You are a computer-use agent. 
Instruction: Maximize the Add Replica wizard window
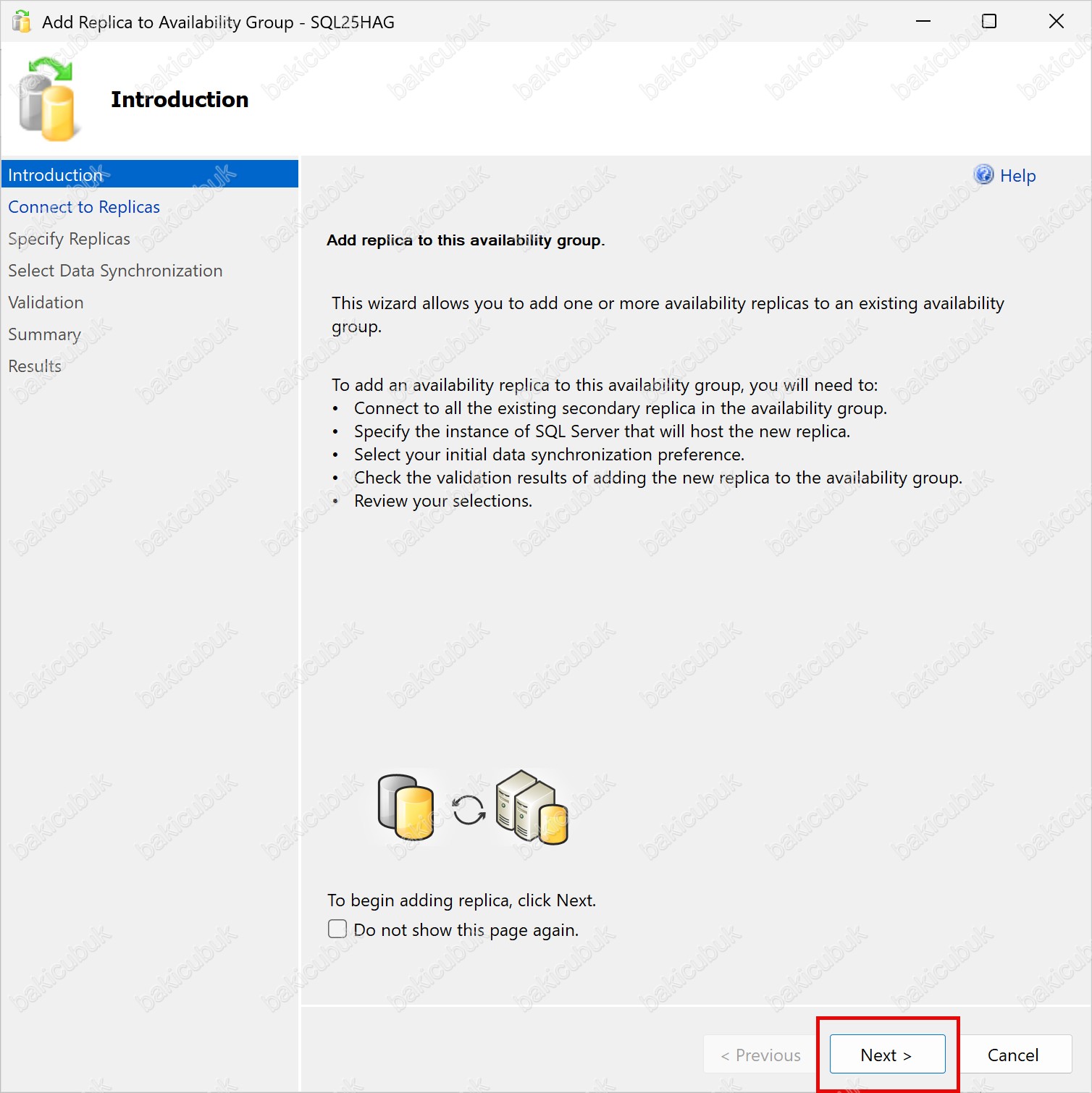[988, 22]
